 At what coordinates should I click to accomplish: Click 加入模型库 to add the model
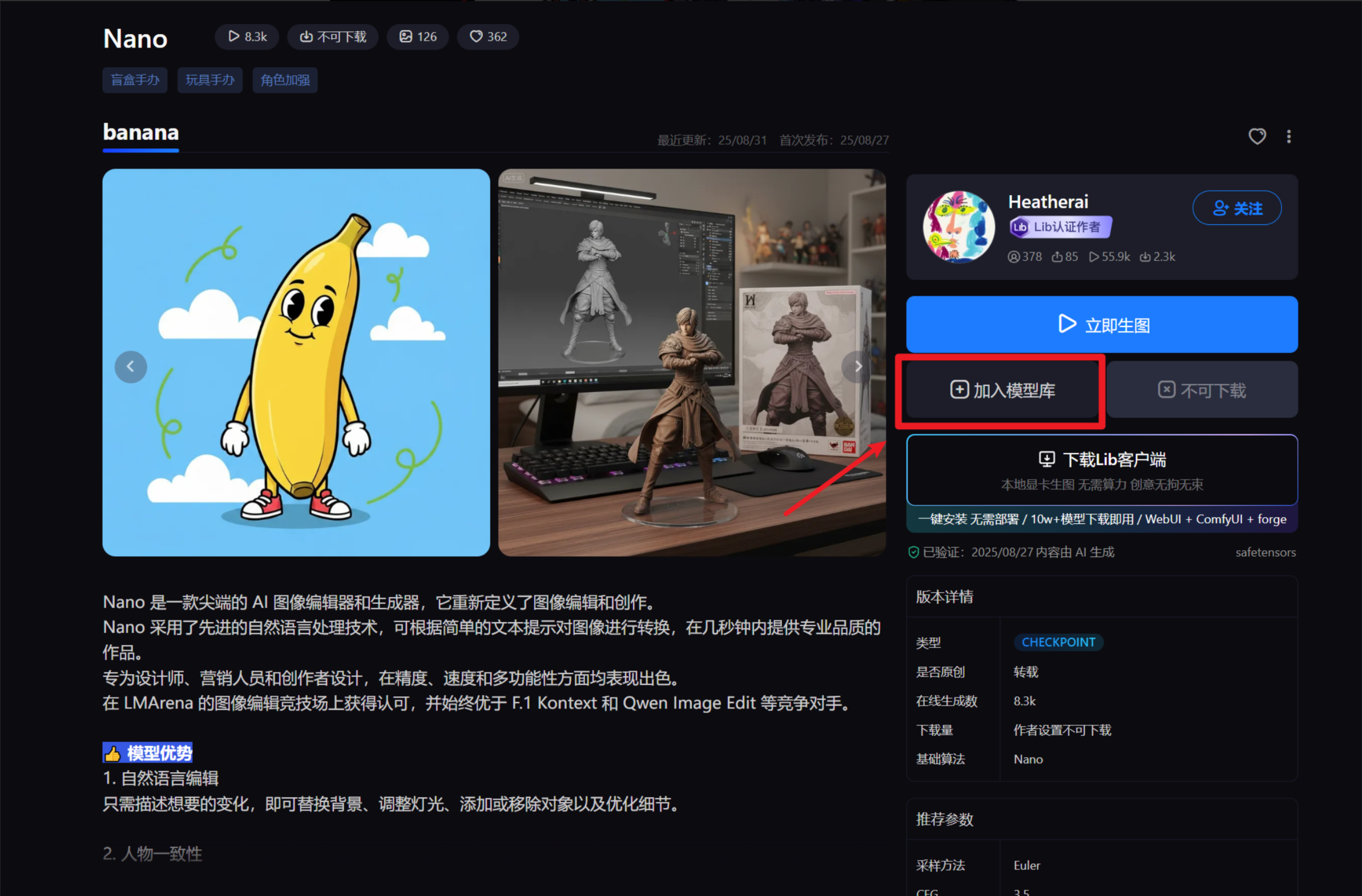click(1001, 390)
